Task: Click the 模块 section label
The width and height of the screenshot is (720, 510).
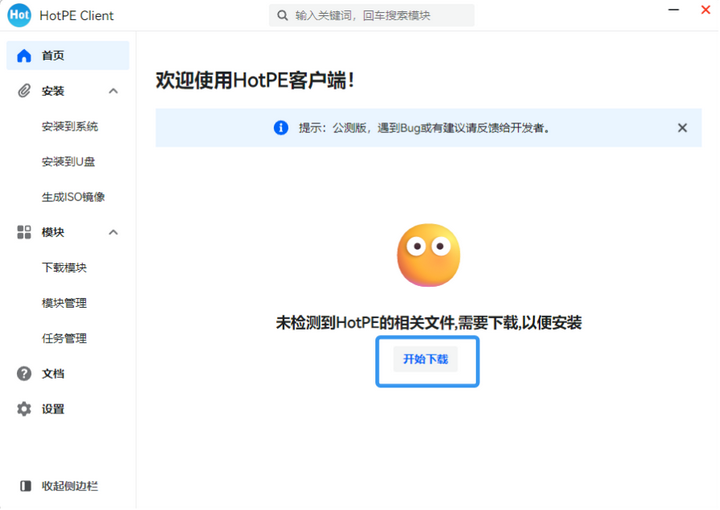Action: 53,232
